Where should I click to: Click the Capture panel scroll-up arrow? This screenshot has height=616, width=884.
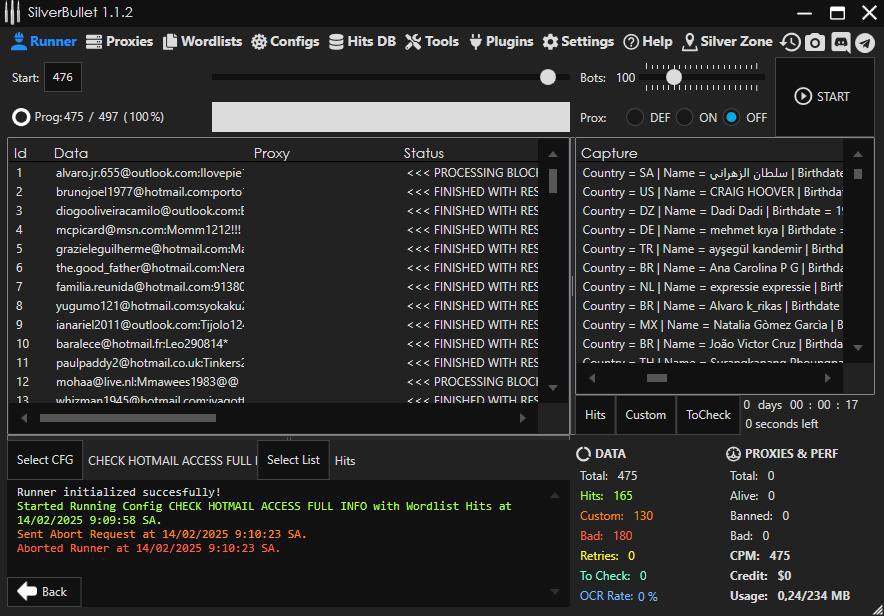point(857,154)
